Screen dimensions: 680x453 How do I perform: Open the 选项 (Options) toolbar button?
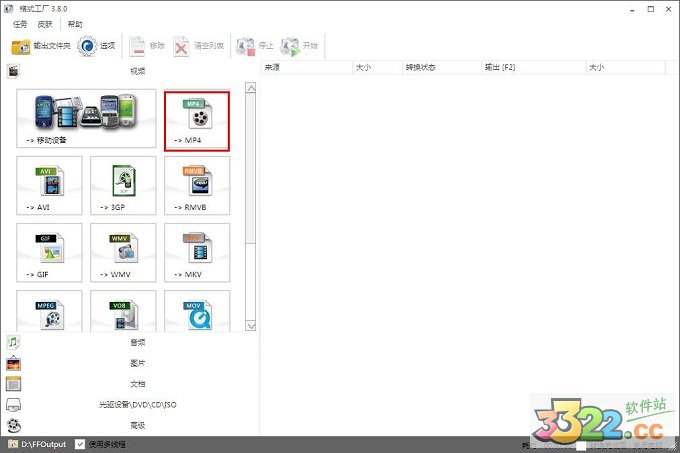tap(97, 46)
